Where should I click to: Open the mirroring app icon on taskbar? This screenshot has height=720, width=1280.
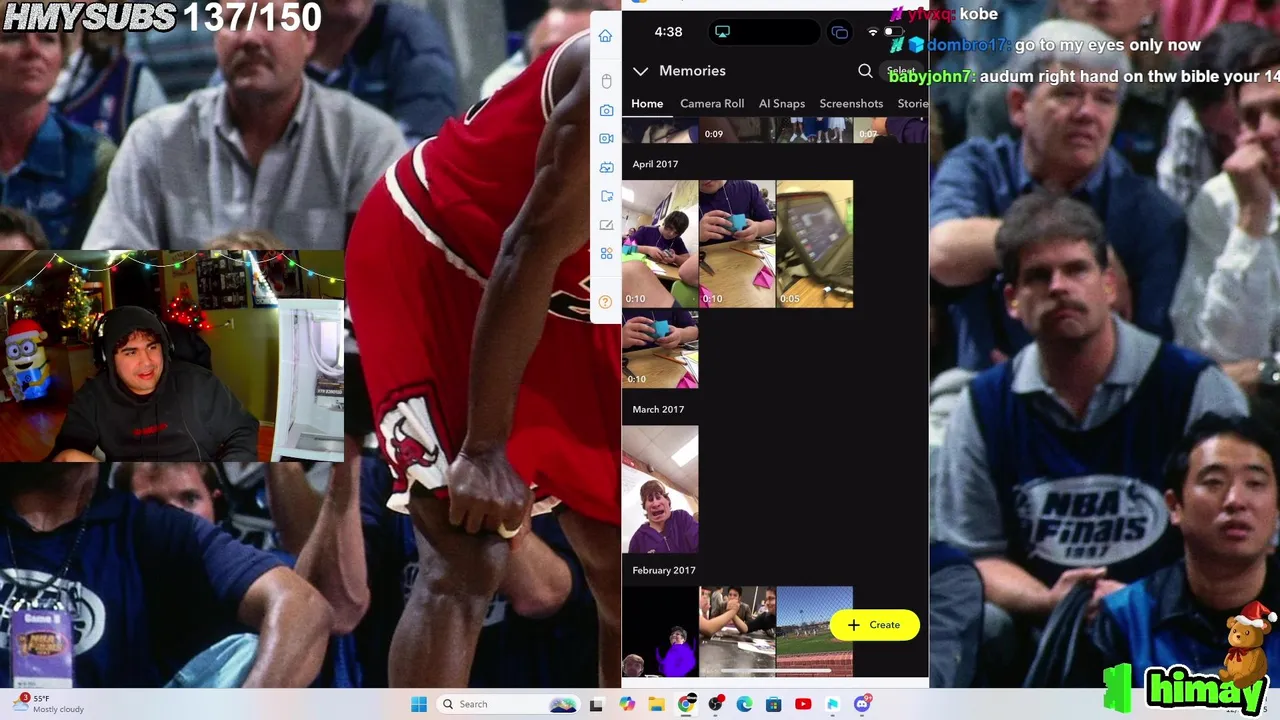click(x=832, y=704)
